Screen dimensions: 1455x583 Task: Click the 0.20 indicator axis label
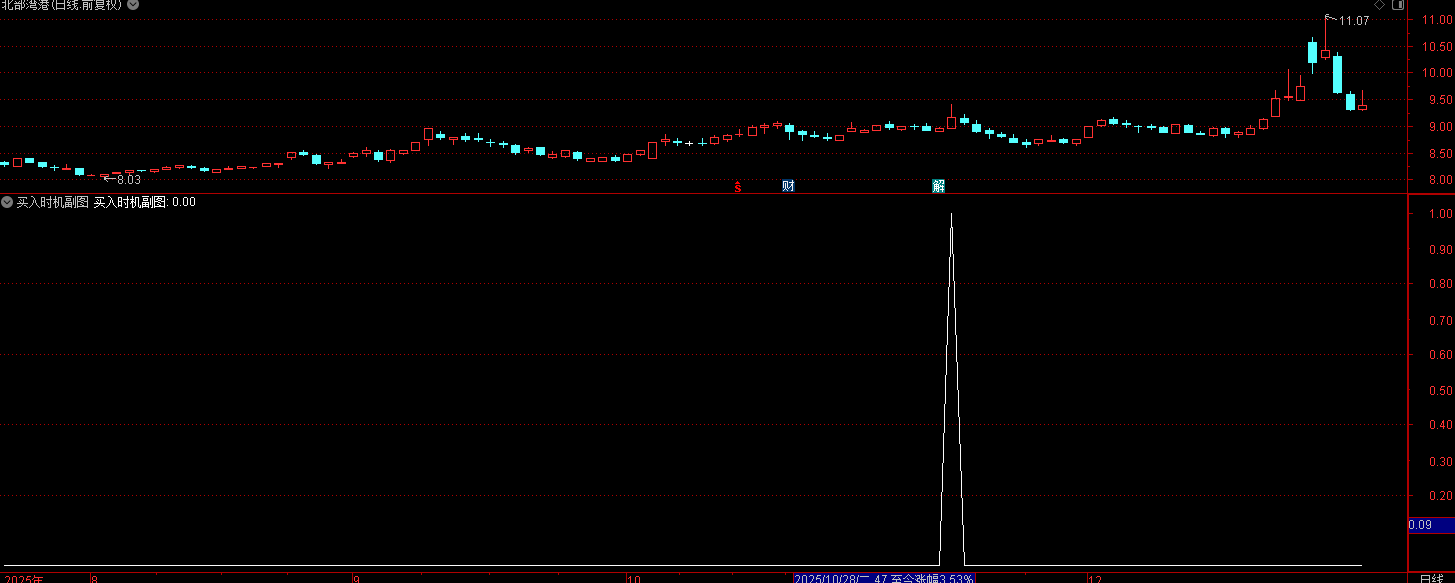(1441, 496)
